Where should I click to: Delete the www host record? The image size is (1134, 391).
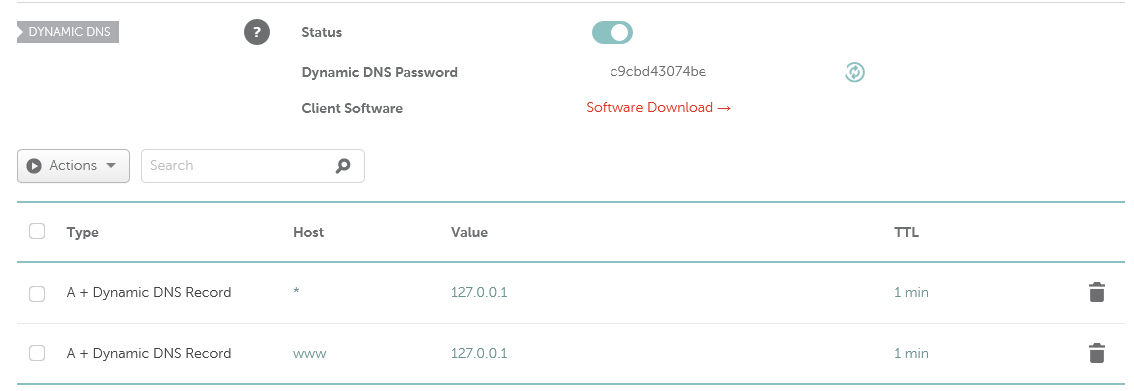tap(1096, 353)
